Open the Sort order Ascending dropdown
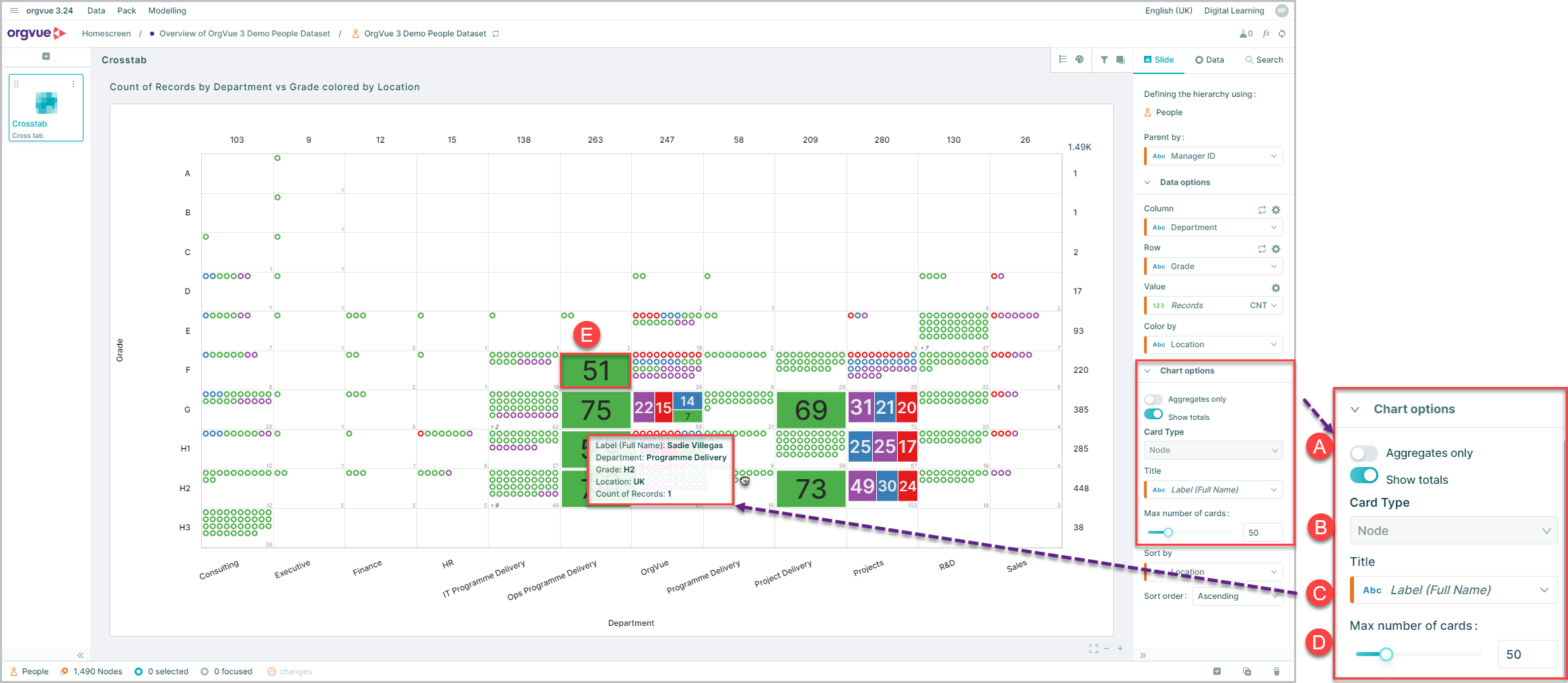 [x=1238, y=596]
